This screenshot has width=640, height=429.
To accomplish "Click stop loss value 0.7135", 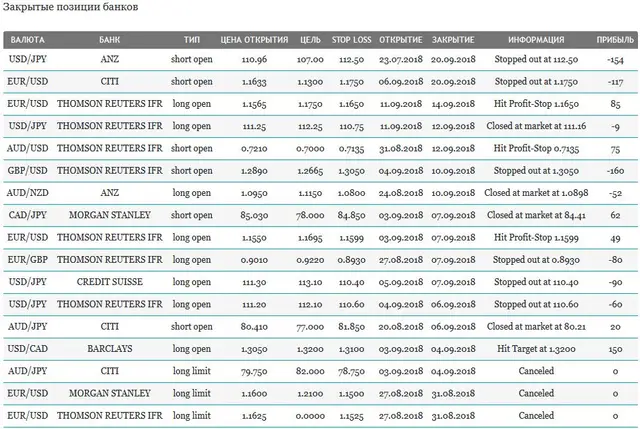I will pos(351,149).
